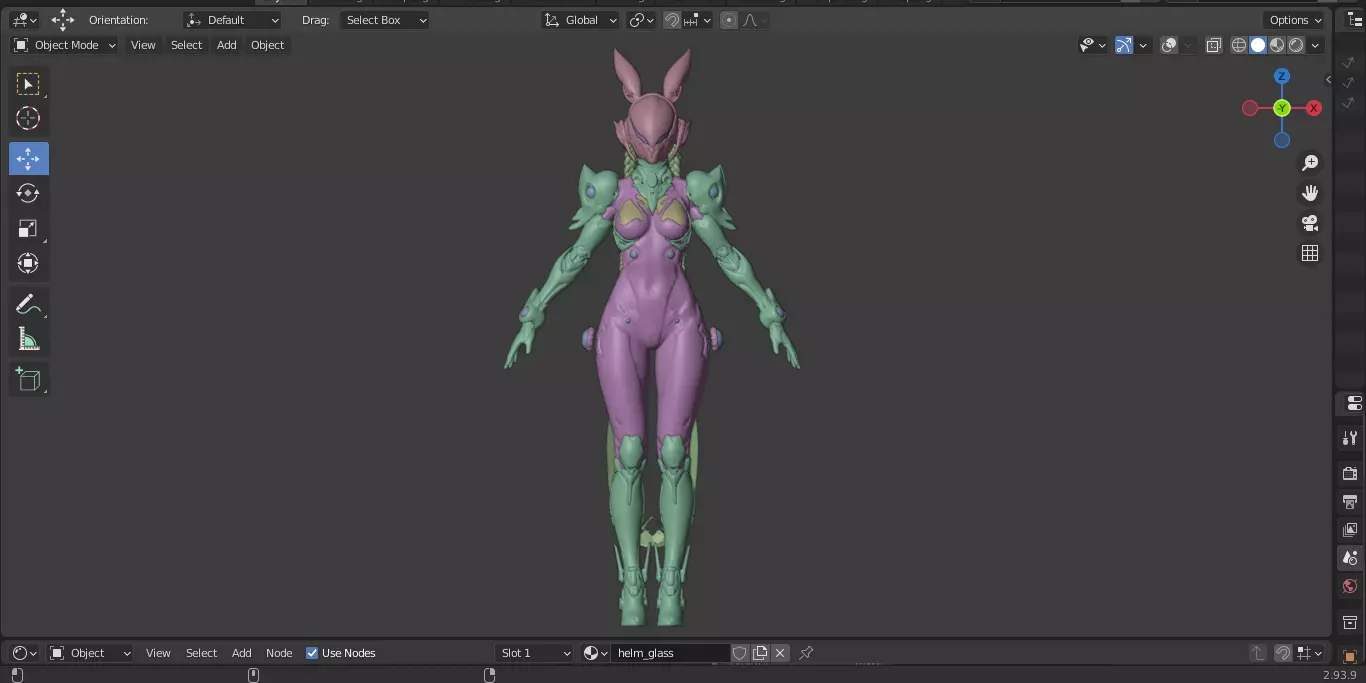The width and height of the screenshot is (1366, 683).
Task: Click the blue Z axis gizmo
Action: (x=1282, y=76)
